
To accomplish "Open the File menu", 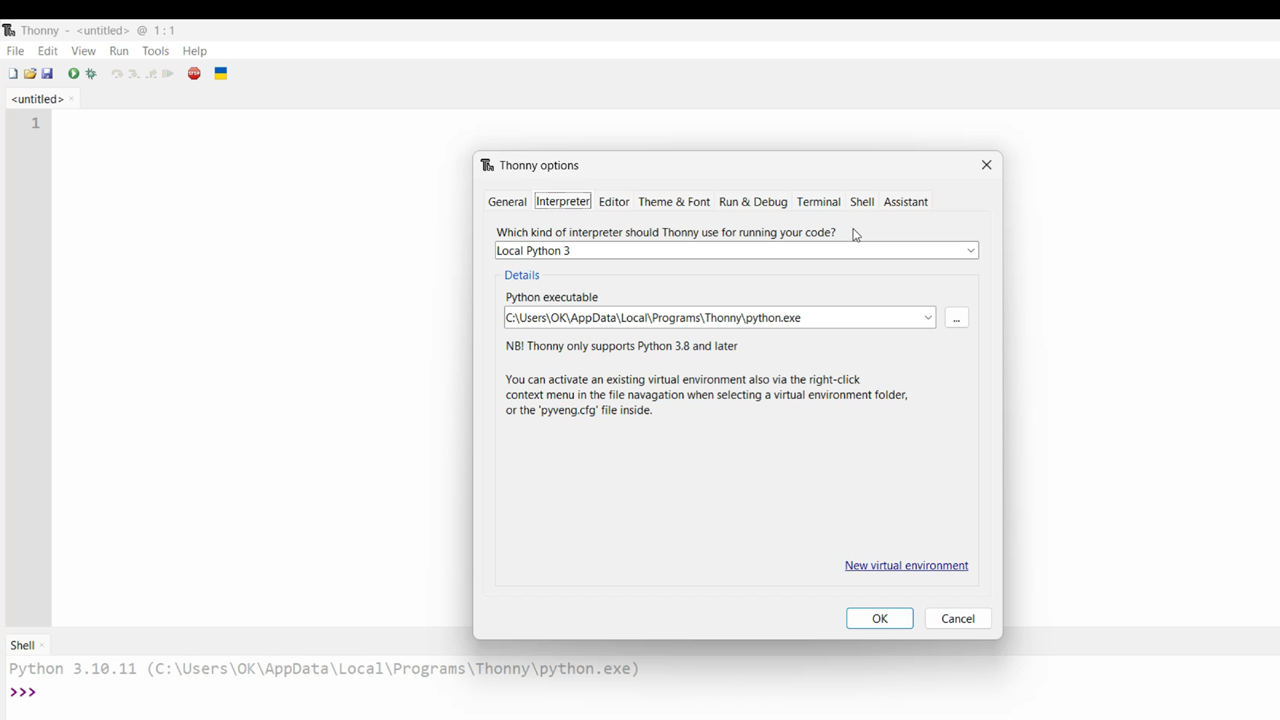I will (15, 51).
